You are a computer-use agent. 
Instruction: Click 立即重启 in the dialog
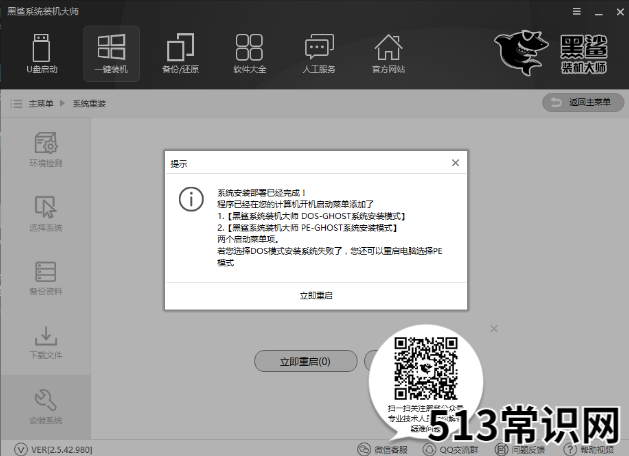pyautogui.click(x=316, y=296)
